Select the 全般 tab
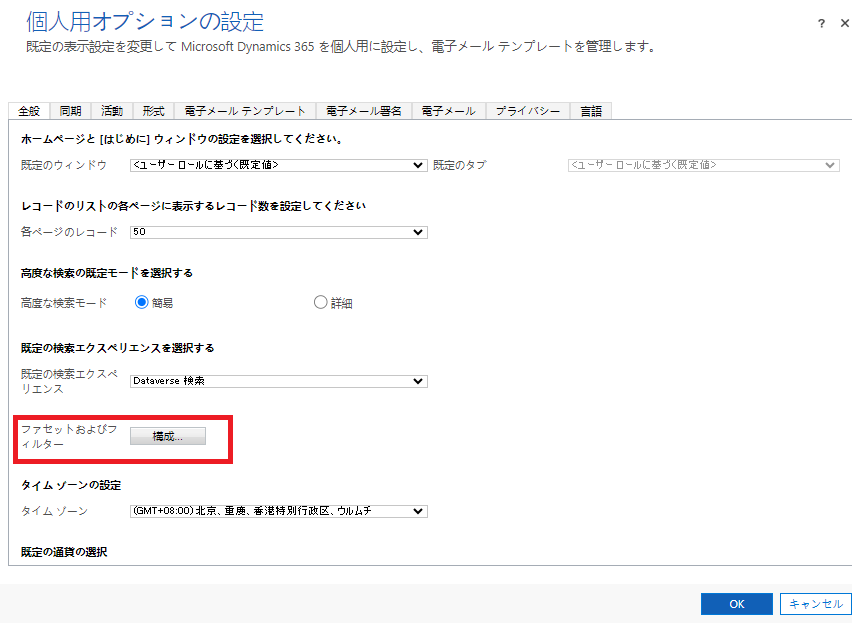Image resolution: width=852 pixels, height=623 pixels. point(29,110)
